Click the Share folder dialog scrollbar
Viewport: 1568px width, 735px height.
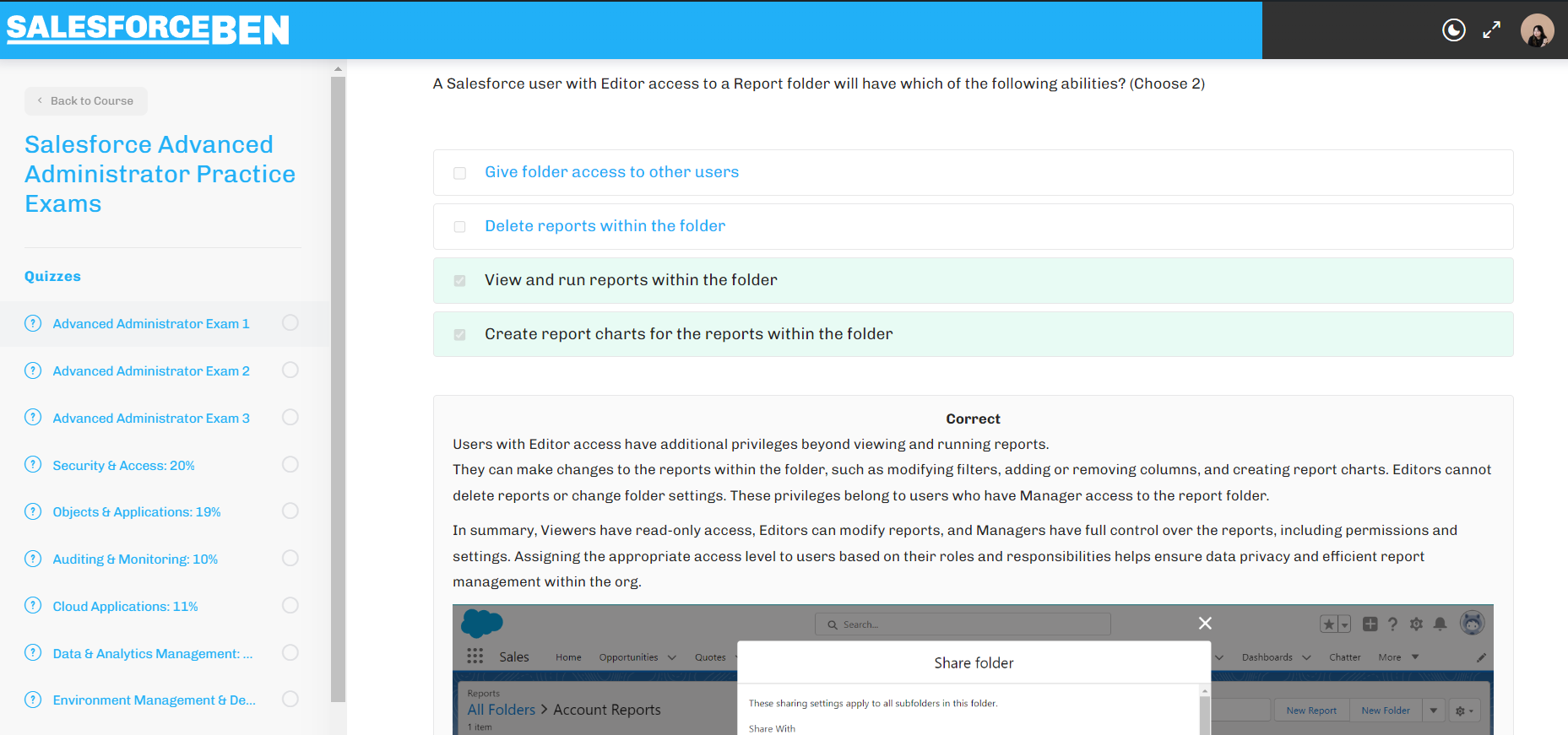pos(1205,711)
